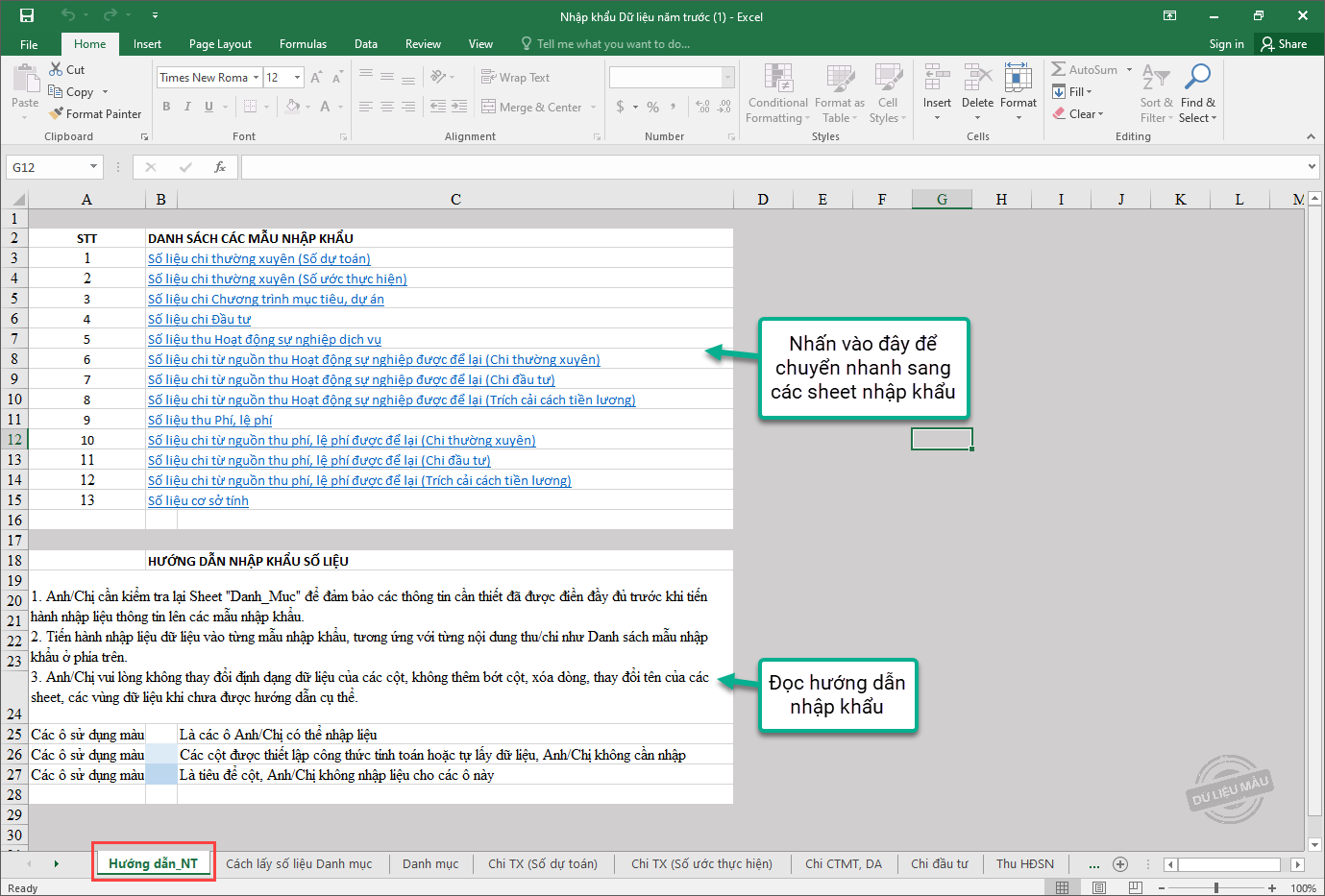The image size is (1325, 896).
Task: Open the font name dropdown
Action: 257,78
